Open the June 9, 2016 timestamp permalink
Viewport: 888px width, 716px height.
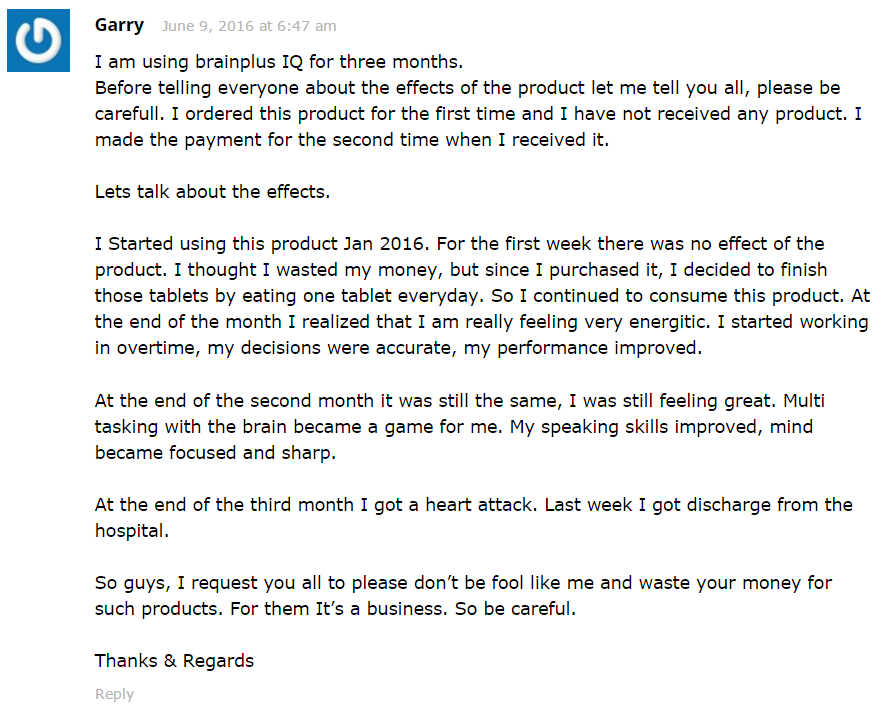(x=249, y=26)
